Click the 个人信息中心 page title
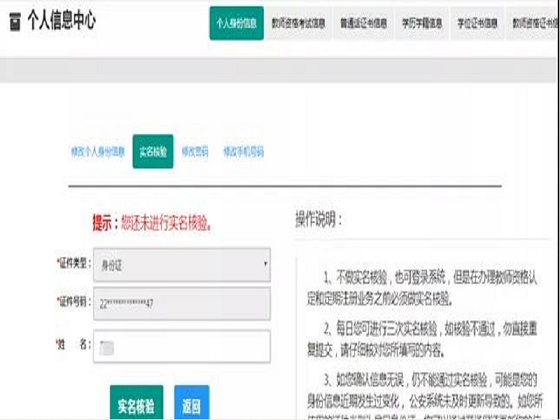 point(61,21)
